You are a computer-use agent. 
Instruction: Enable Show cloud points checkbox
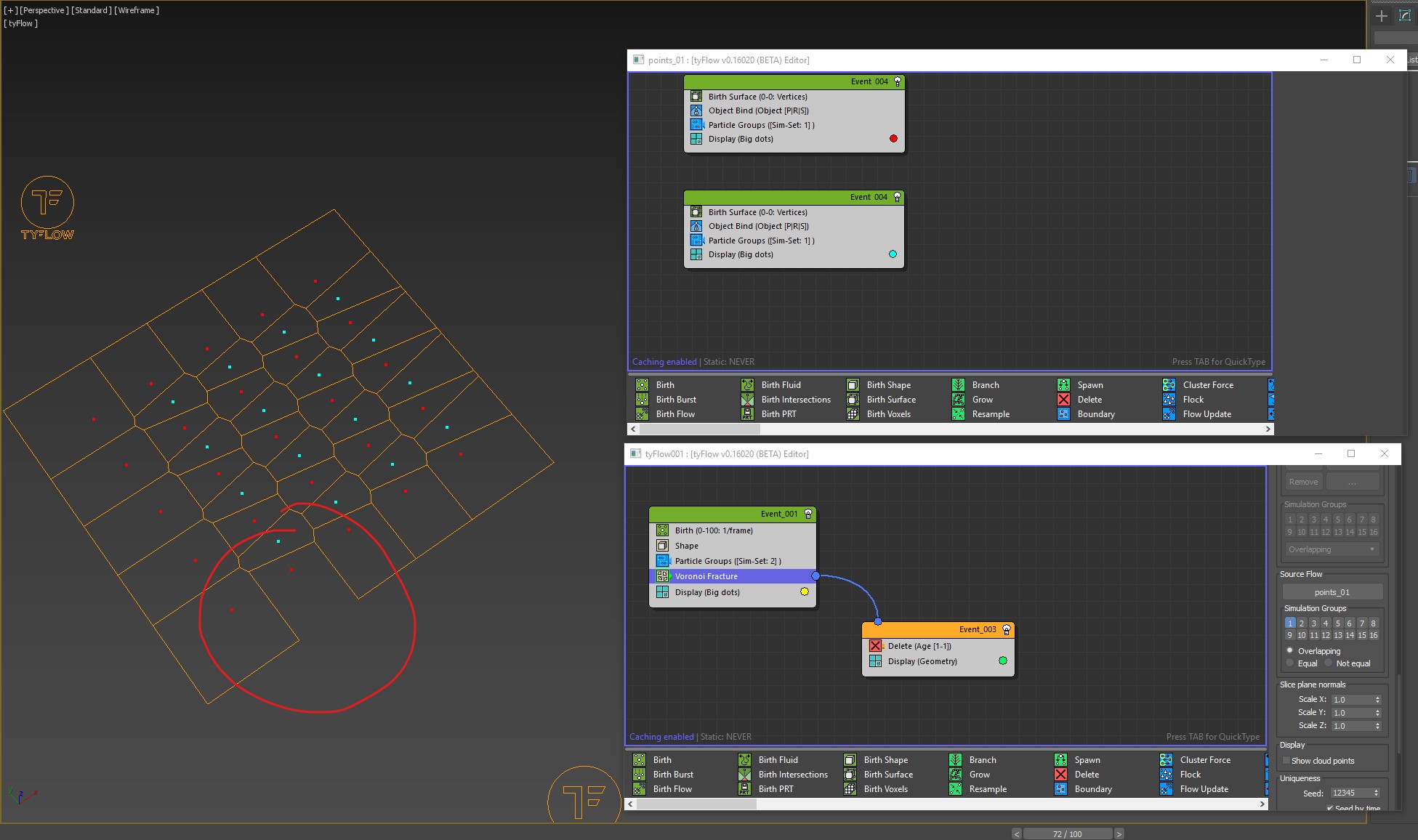click(1286, 761)
